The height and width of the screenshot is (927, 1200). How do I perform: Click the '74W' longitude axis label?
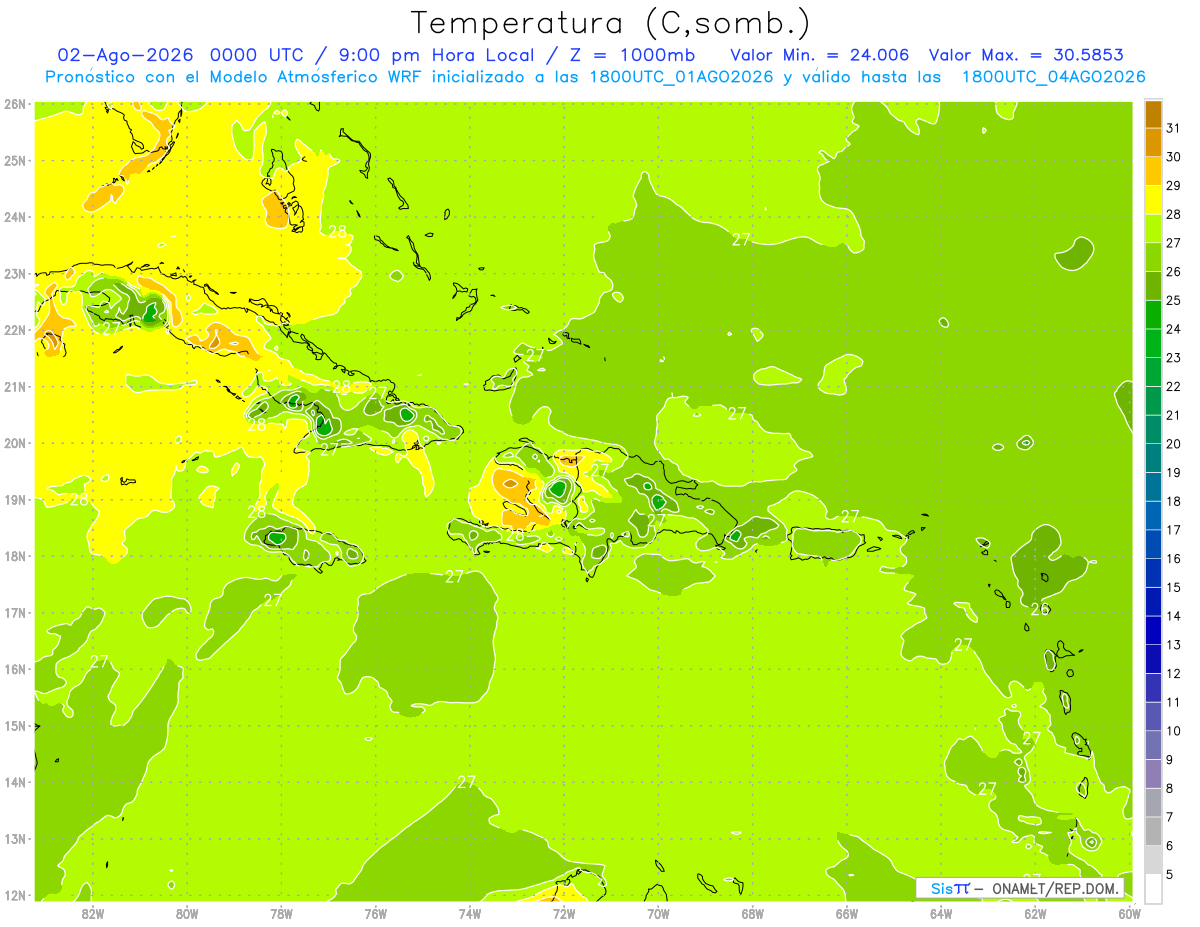(470, 913)
